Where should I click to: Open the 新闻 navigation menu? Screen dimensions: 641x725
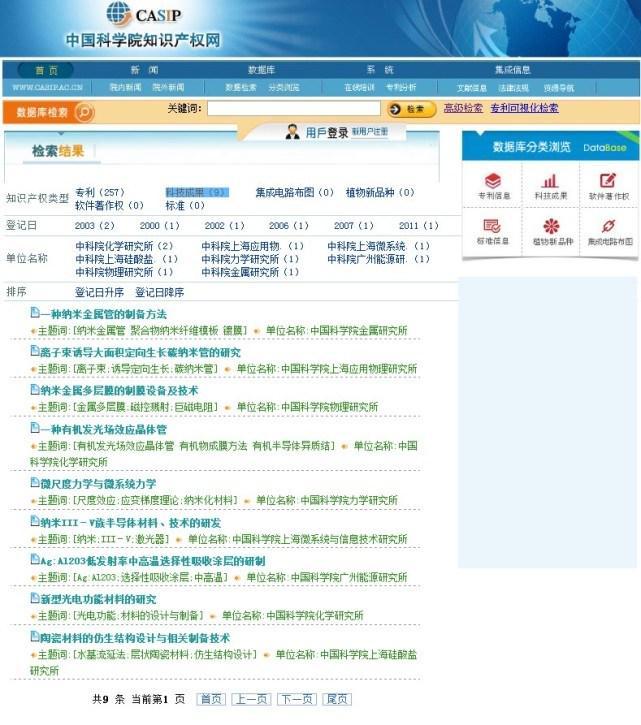point(144,70)
